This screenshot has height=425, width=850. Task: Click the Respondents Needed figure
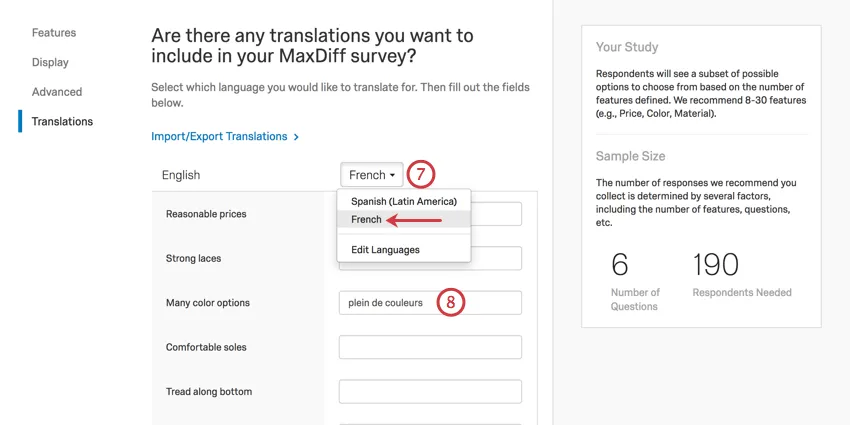pyautogui.click(x=715, y=264)
